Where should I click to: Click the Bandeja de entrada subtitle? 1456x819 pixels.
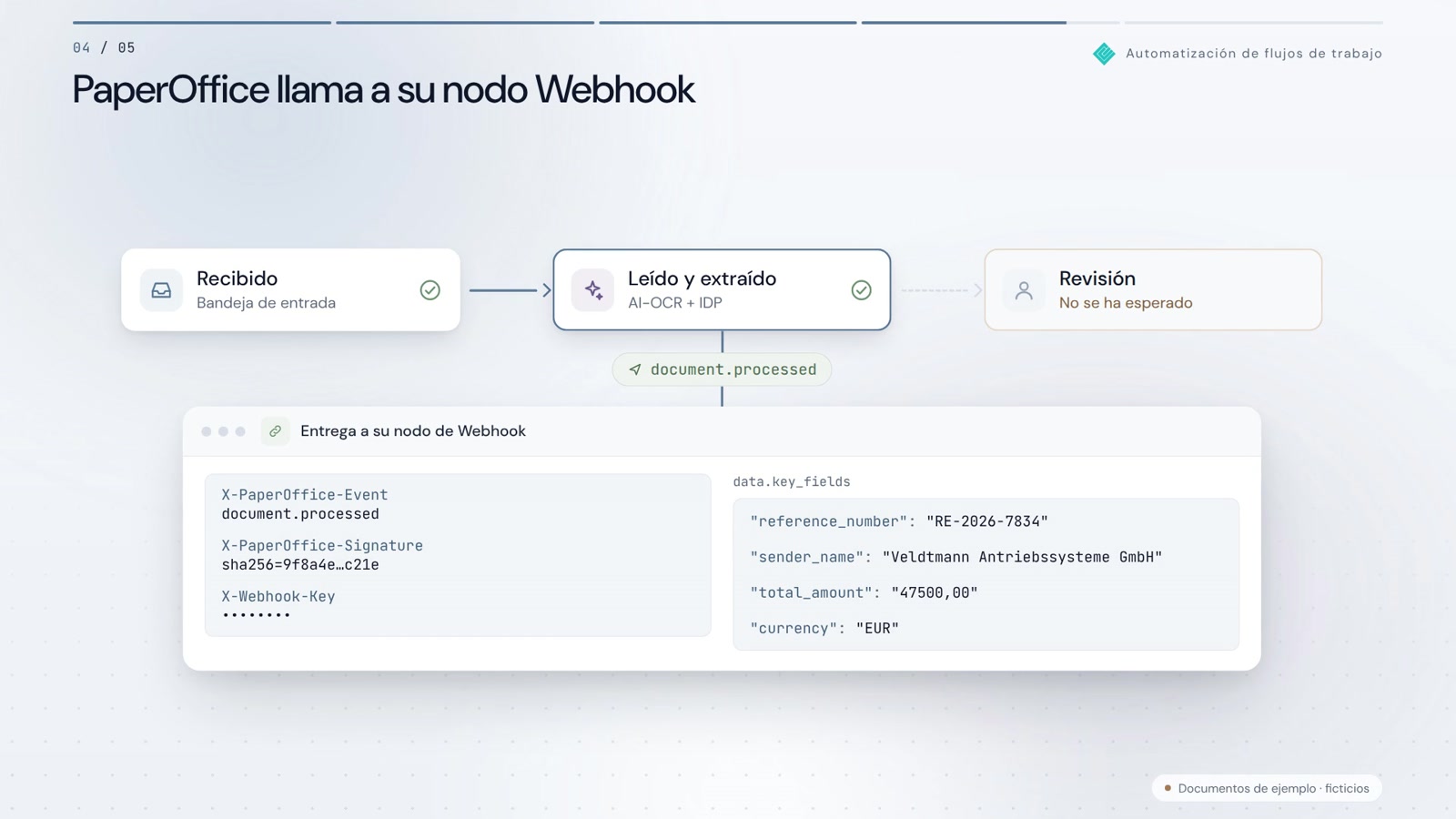pyautogui.click(x=266, y=303)
